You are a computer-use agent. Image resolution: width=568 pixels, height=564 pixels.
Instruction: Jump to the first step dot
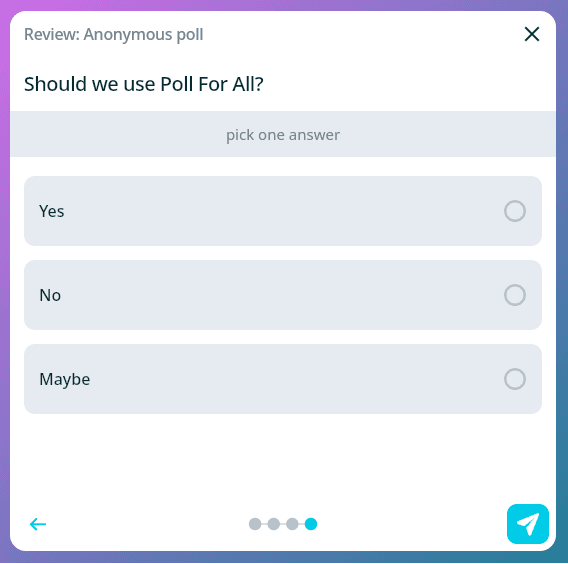(255, 524)
